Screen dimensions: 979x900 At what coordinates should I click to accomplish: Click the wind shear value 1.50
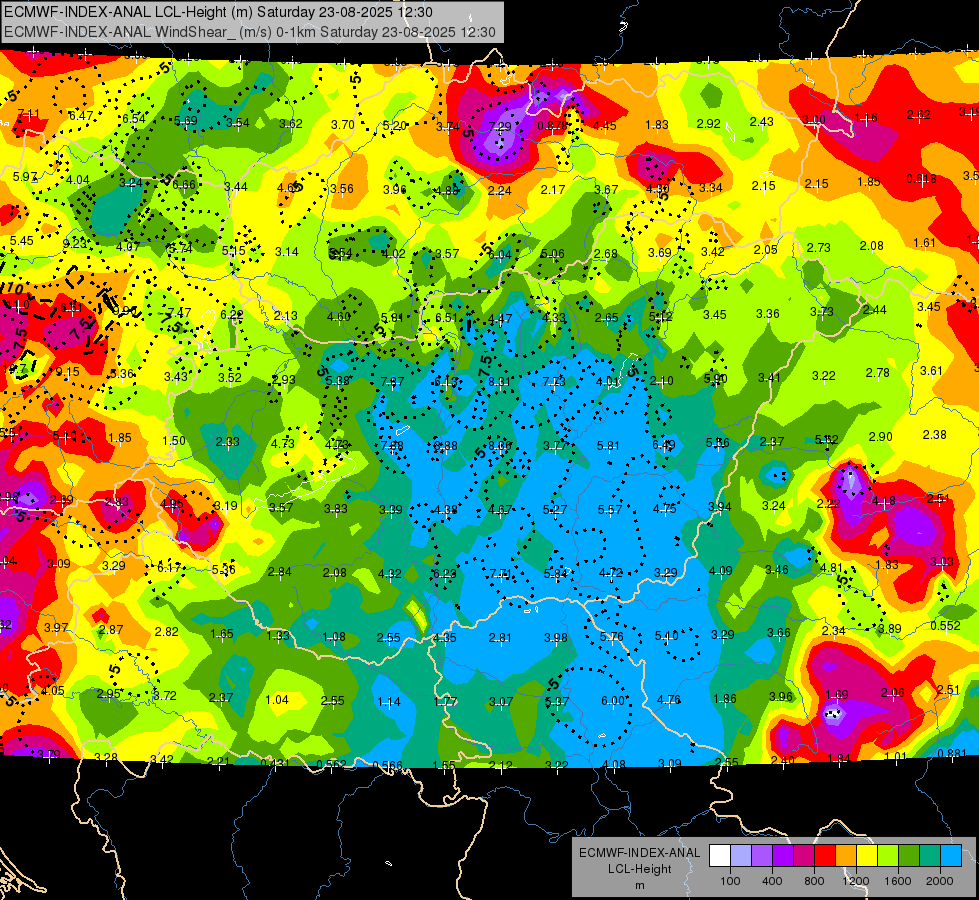point(174,440)
